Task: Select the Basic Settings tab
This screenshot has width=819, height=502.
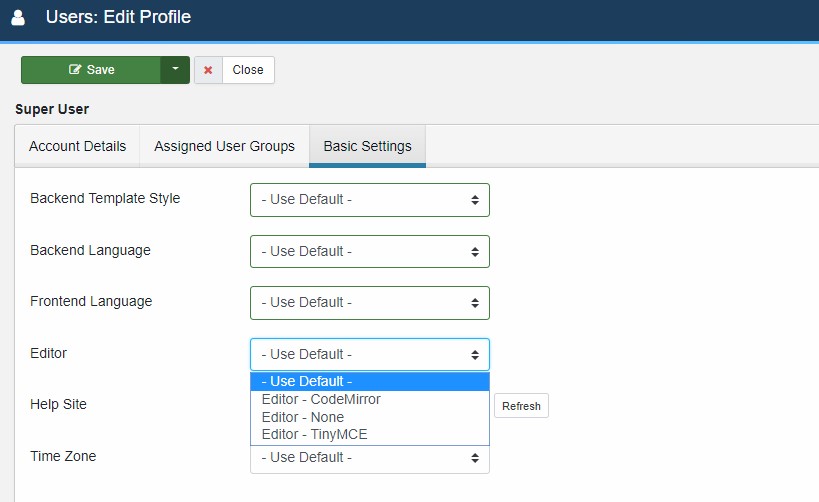Action: pos(367,146)
